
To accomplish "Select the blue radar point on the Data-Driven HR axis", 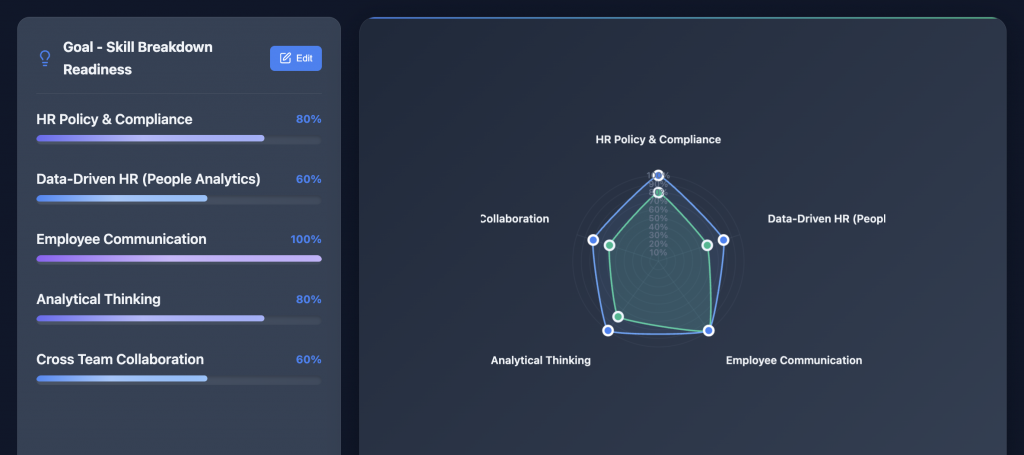I will tap(723, 240).
